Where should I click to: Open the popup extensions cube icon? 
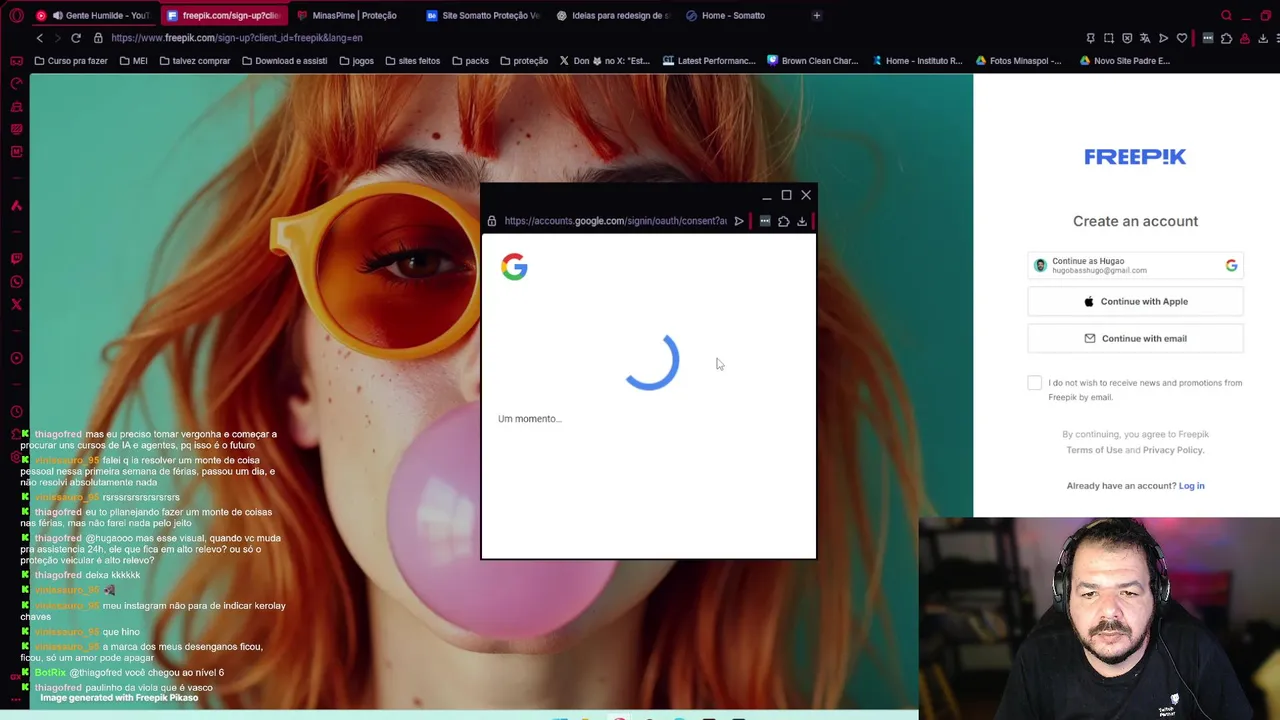(783, 221)
